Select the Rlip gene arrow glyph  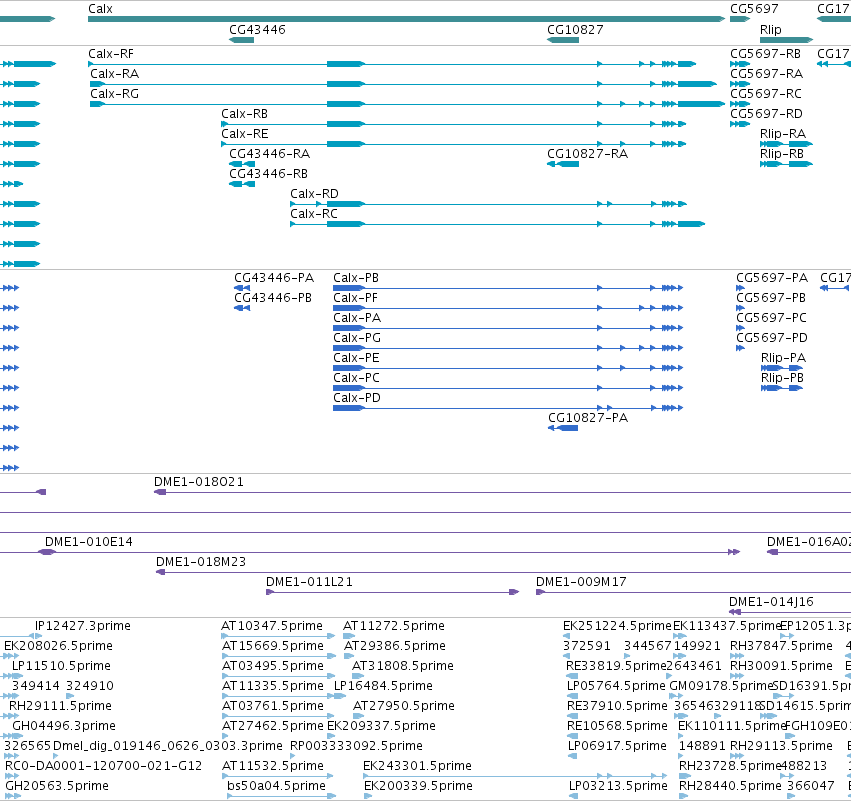point(786,40)
